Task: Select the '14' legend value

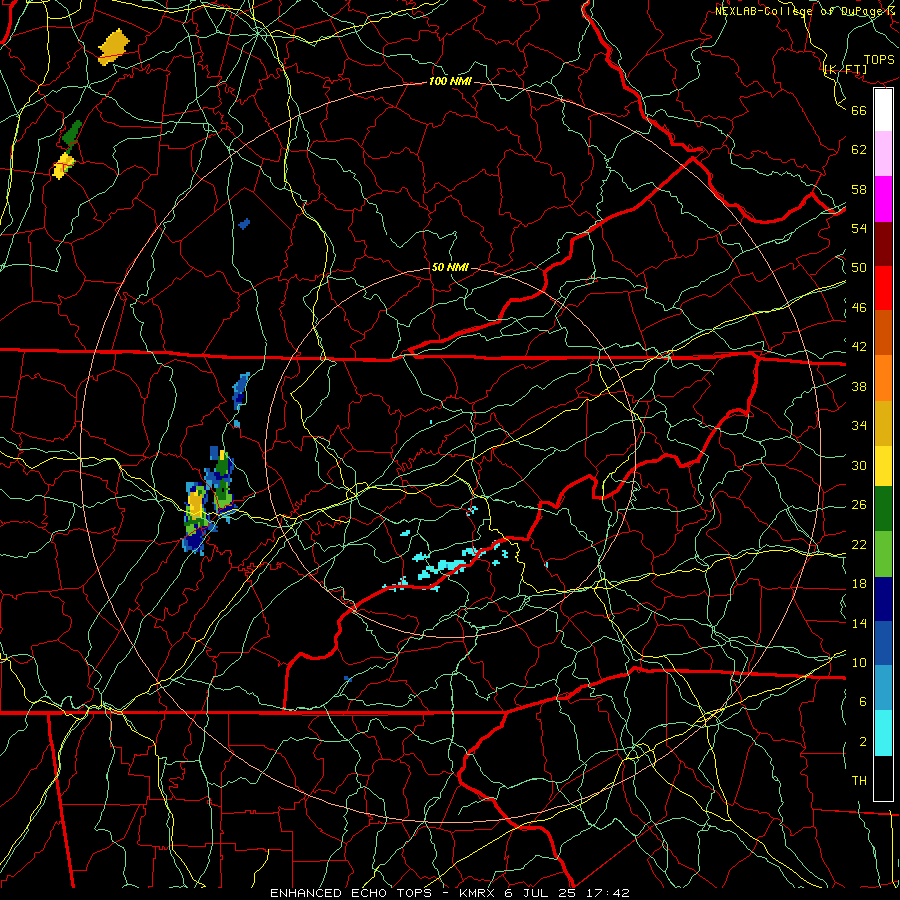Action: point(859,623)
